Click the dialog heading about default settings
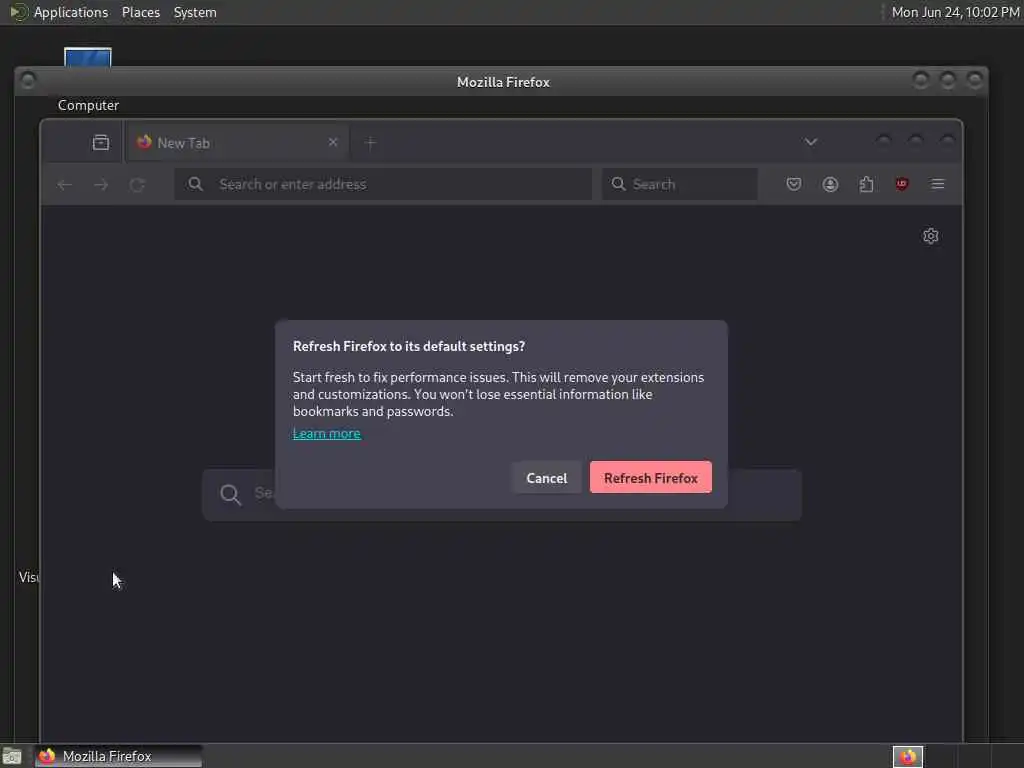Image resolution: width=1024 pixels, height=768 pixels. pyautogui.click(x=409, y=346)
